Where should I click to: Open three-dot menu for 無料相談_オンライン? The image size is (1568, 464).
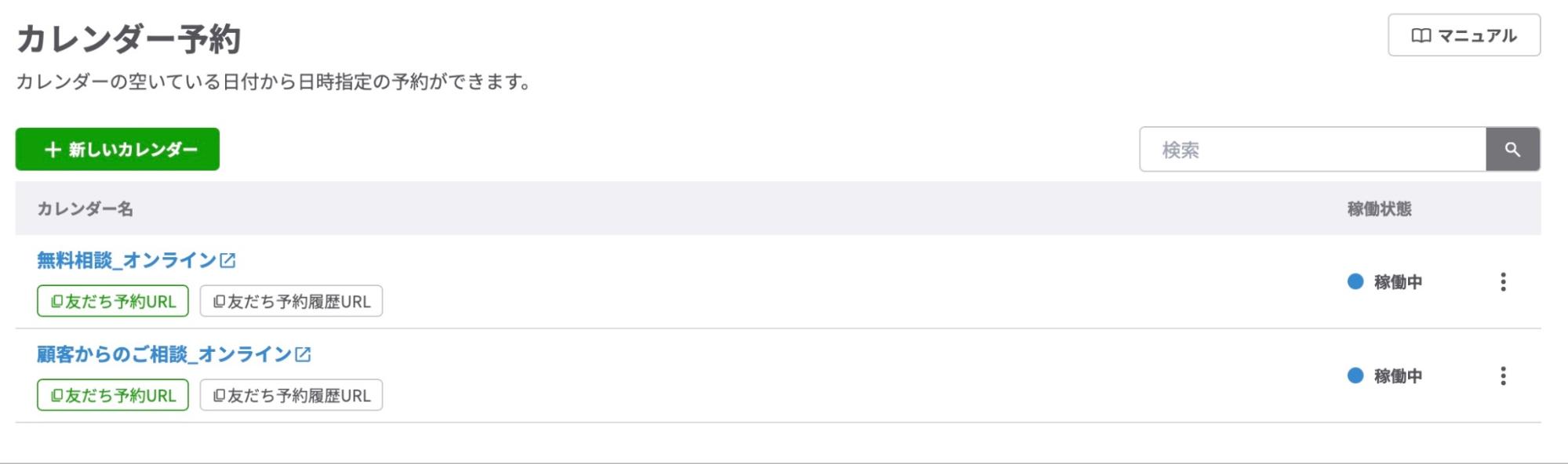pyautogui.click(x=1503, y=281)
